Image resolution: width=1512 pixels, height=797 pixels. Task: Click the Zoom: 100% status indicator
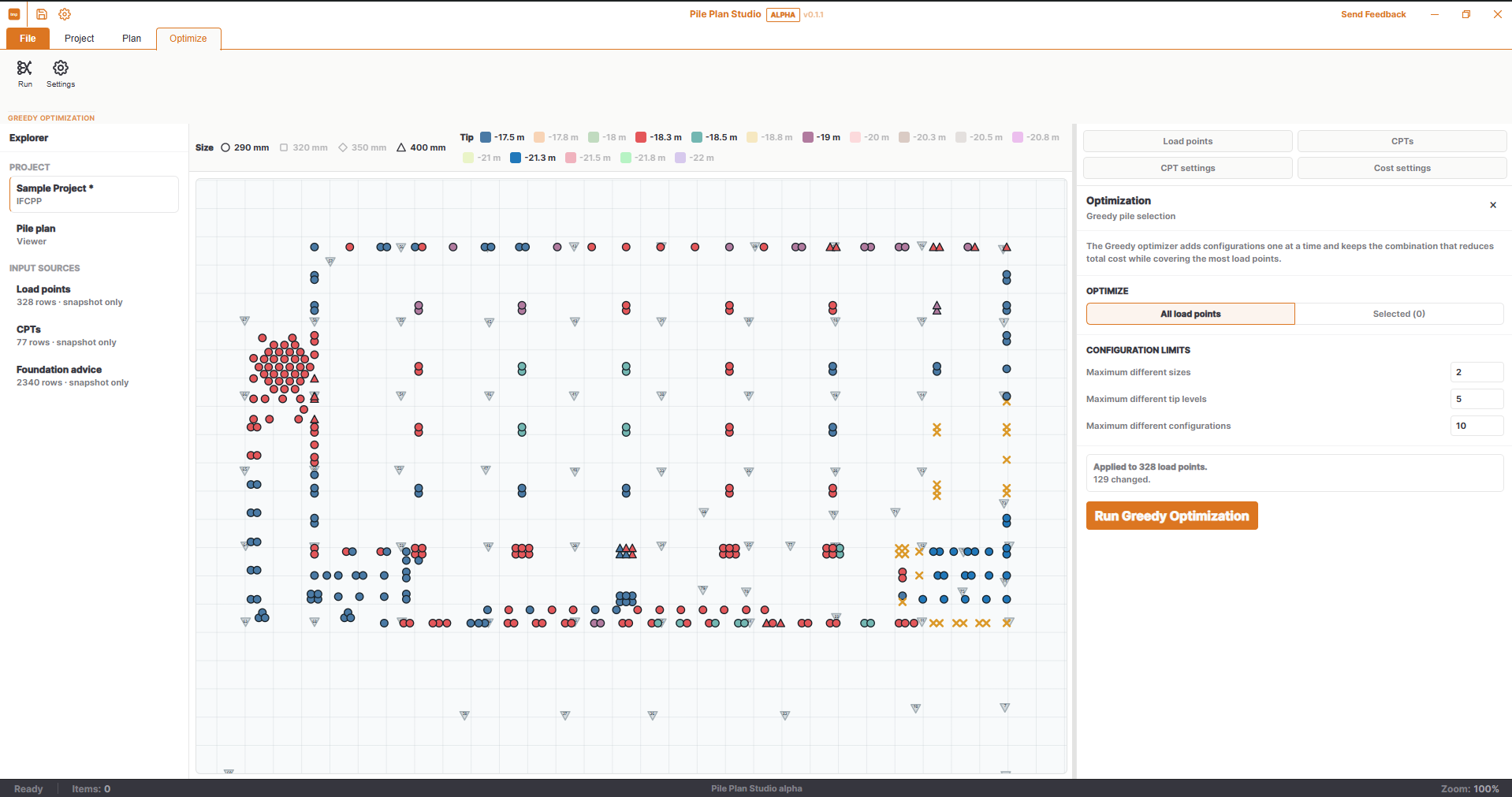[x=1469, y=788]
